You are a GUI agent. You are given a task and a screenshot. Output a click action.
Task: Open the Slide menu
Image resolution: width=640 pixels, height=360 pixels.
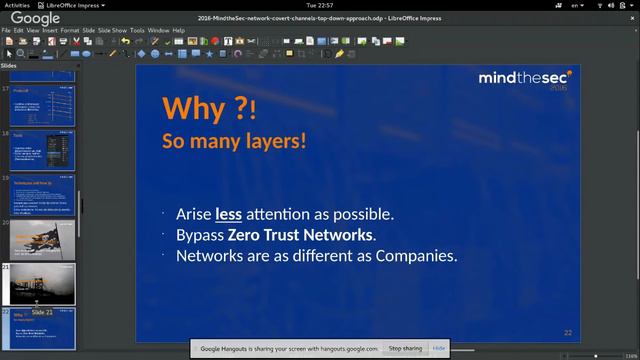pyautogui.click(x=89, y=30)
